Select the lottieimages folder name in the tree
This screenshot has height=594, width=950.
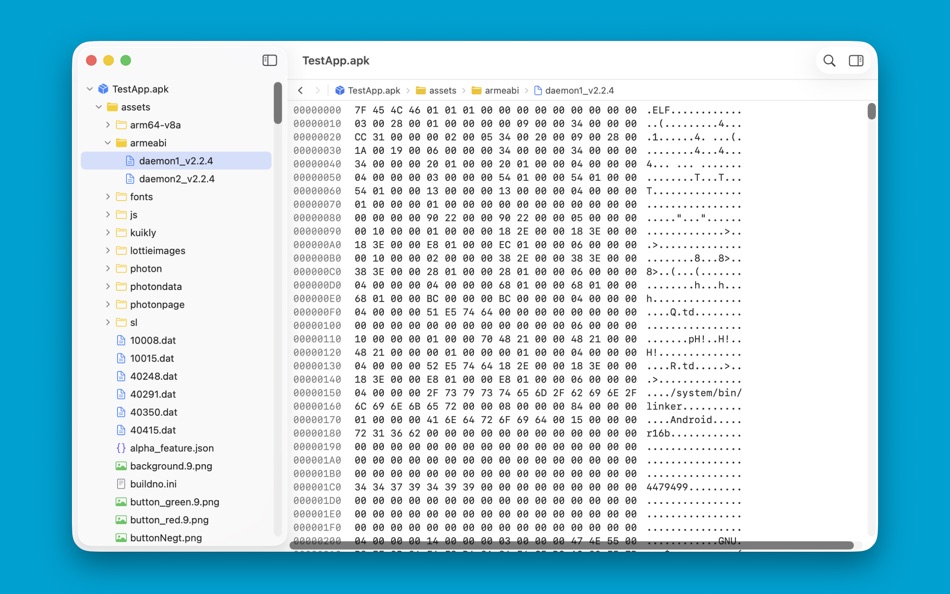(158, 250)
